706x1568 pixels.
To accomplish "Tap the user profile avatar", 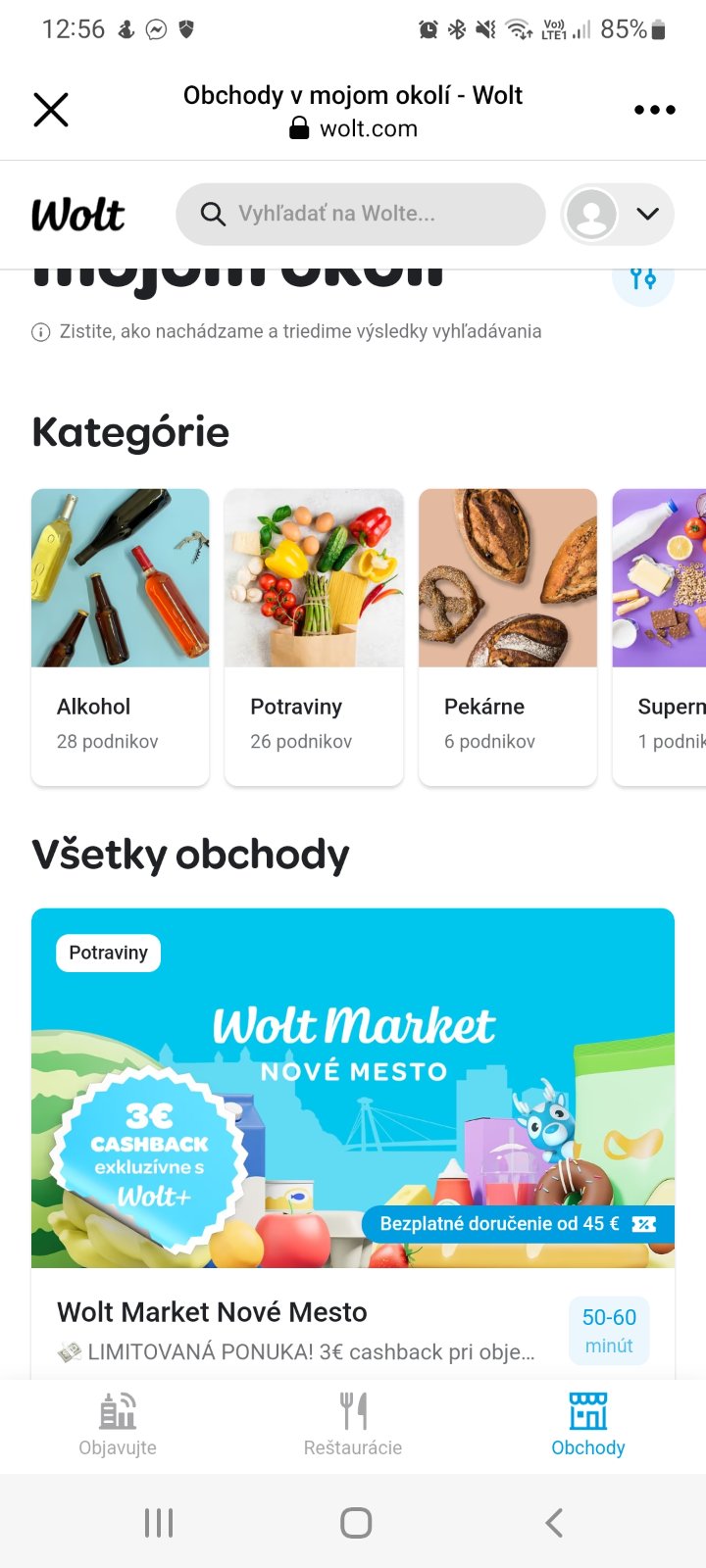I will 592,214.
